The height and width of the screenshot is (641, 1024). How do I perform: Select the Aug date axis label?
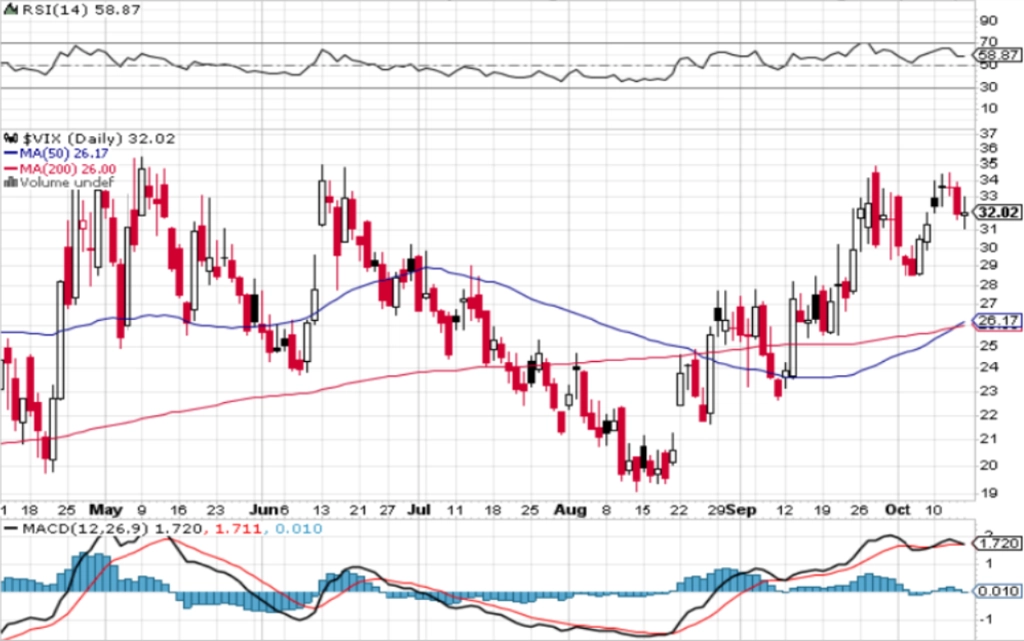point(570,510)
